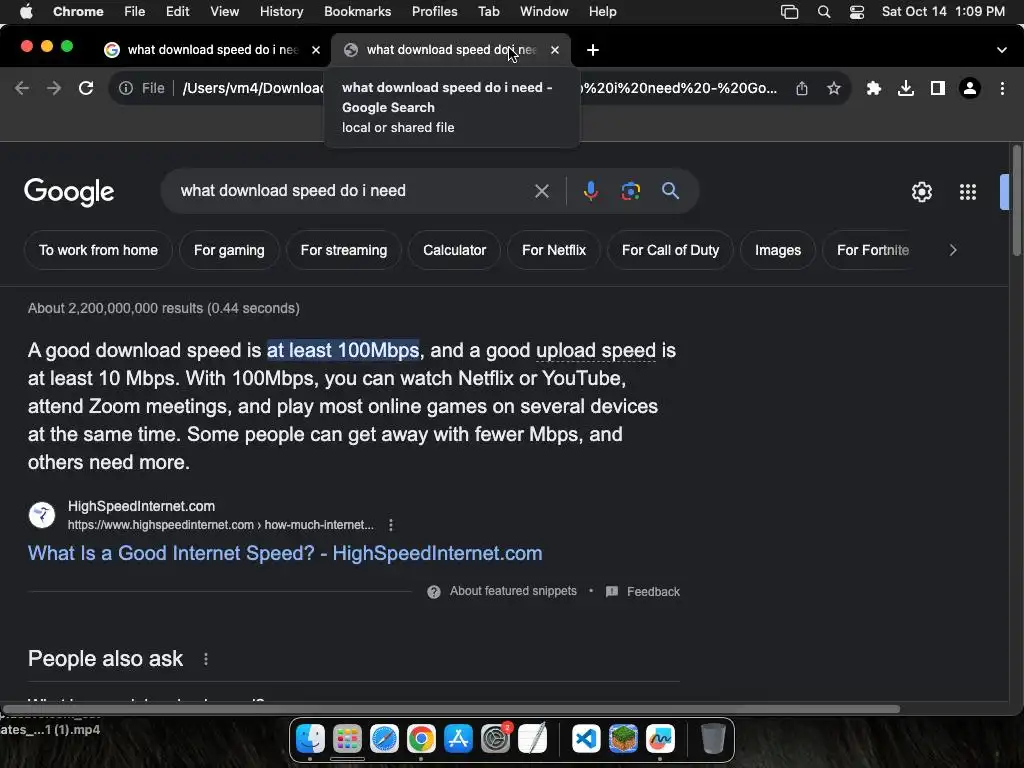
Task: Click the highlighted at least 100Mbps text
Action: pyautogui.click(x=343, y=351)
